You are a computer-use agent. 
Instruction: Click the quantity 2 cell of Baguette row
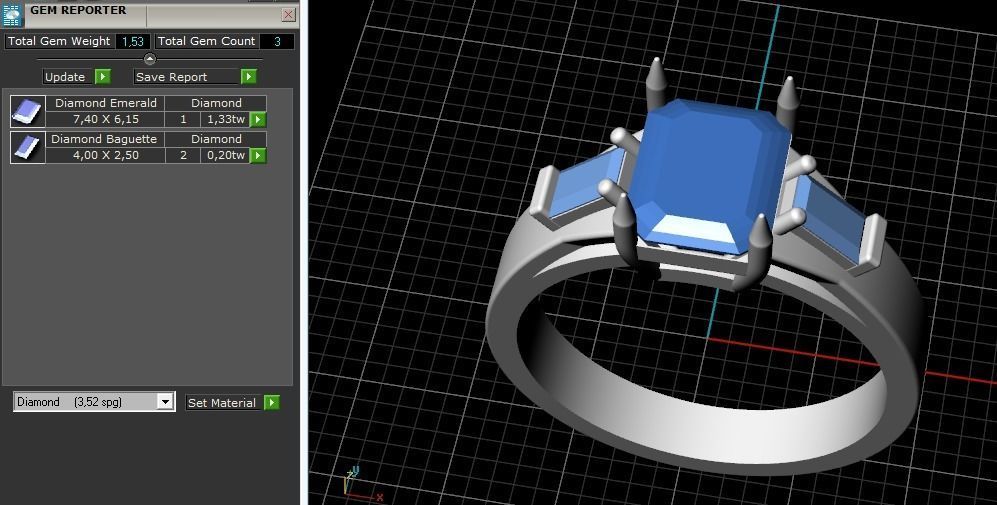point(183,155)
